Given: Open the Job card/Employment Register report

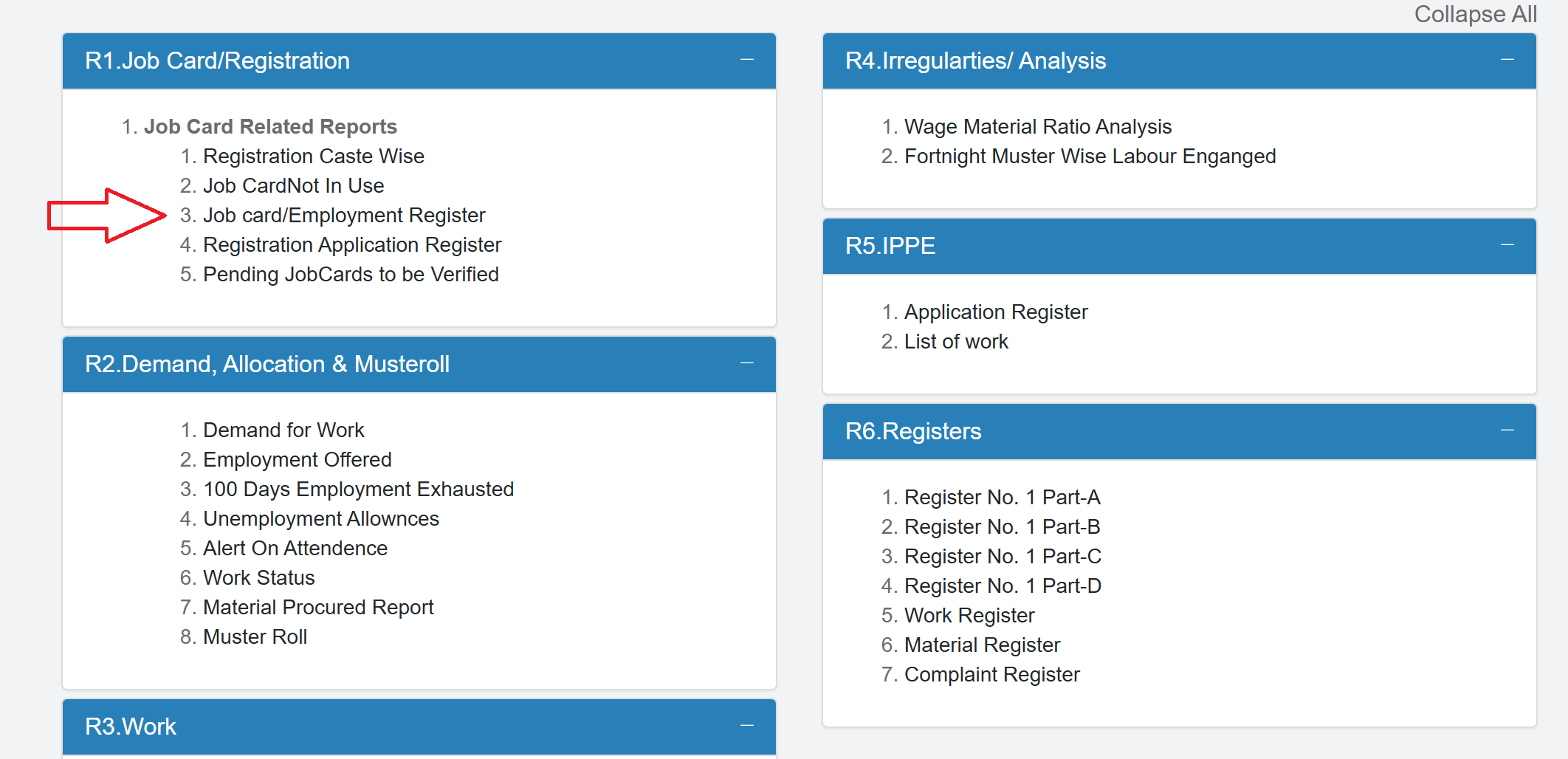Looking at the screenshot, I should coord(345,215).
